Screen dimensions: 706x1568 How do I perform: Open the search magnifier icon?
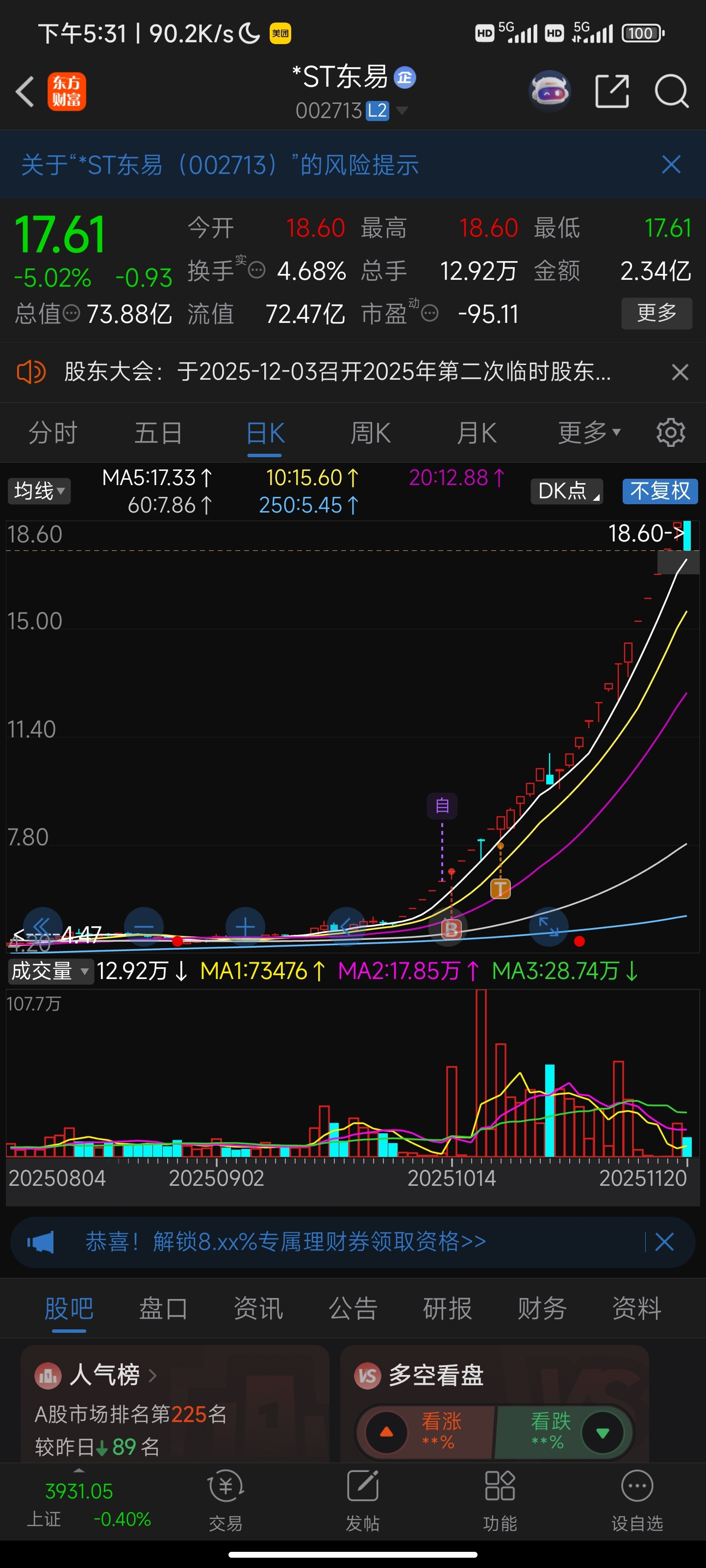[x=671, y=92]
